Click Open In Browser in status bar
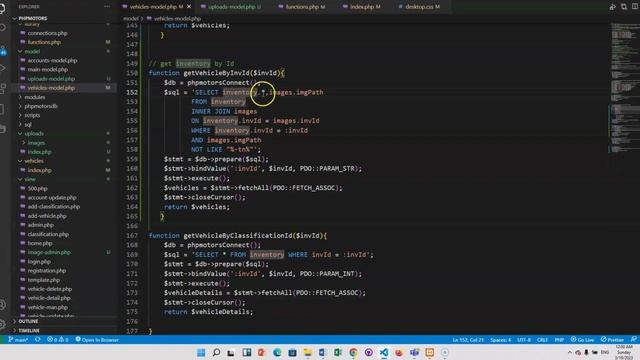 point(97,340)
